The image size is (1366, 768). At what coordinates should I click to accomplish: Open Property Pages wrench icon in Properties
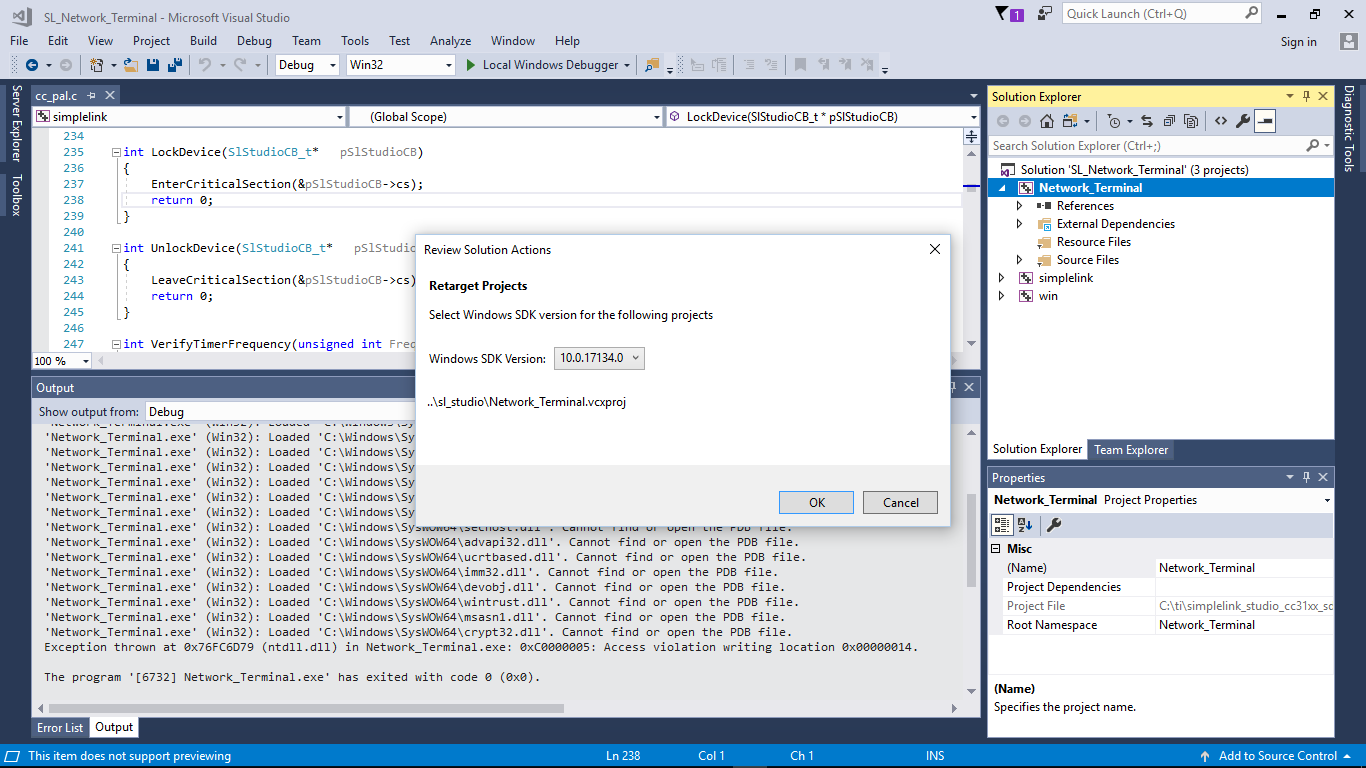click(1054, 525)
